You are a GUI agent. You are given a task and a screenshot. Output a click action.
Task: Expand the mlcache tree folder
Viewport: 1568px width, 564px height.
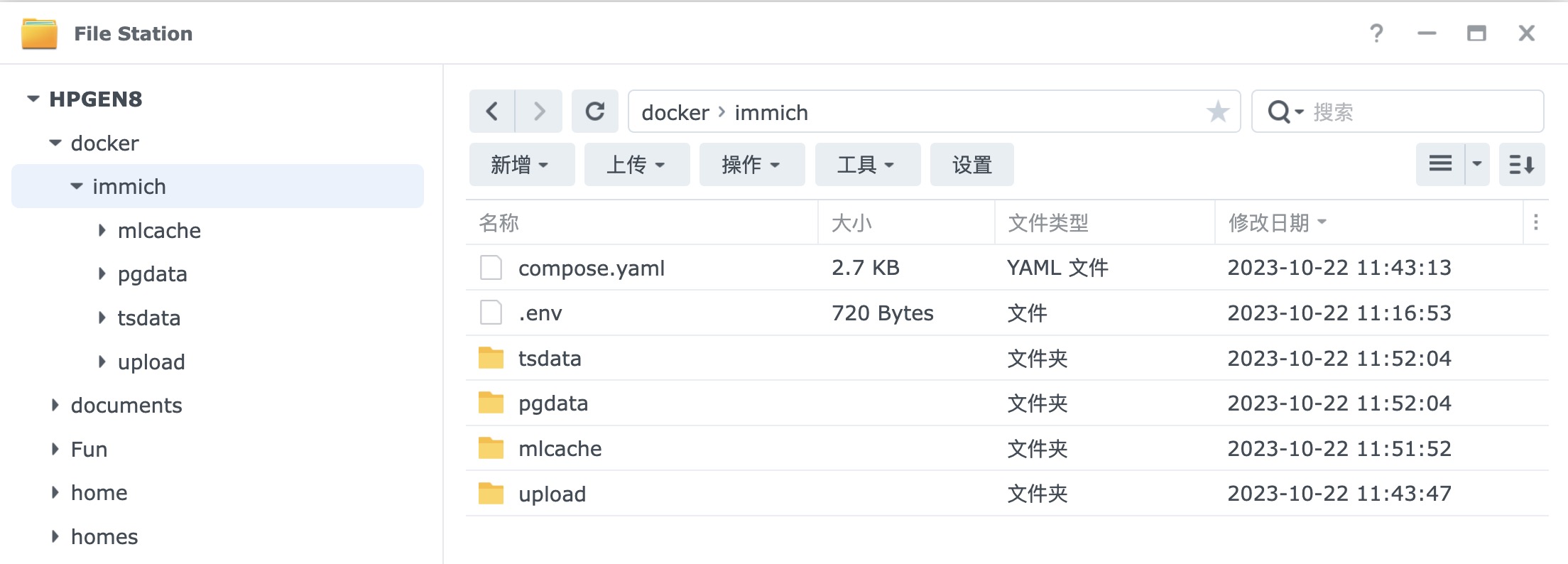click(102, 230)
